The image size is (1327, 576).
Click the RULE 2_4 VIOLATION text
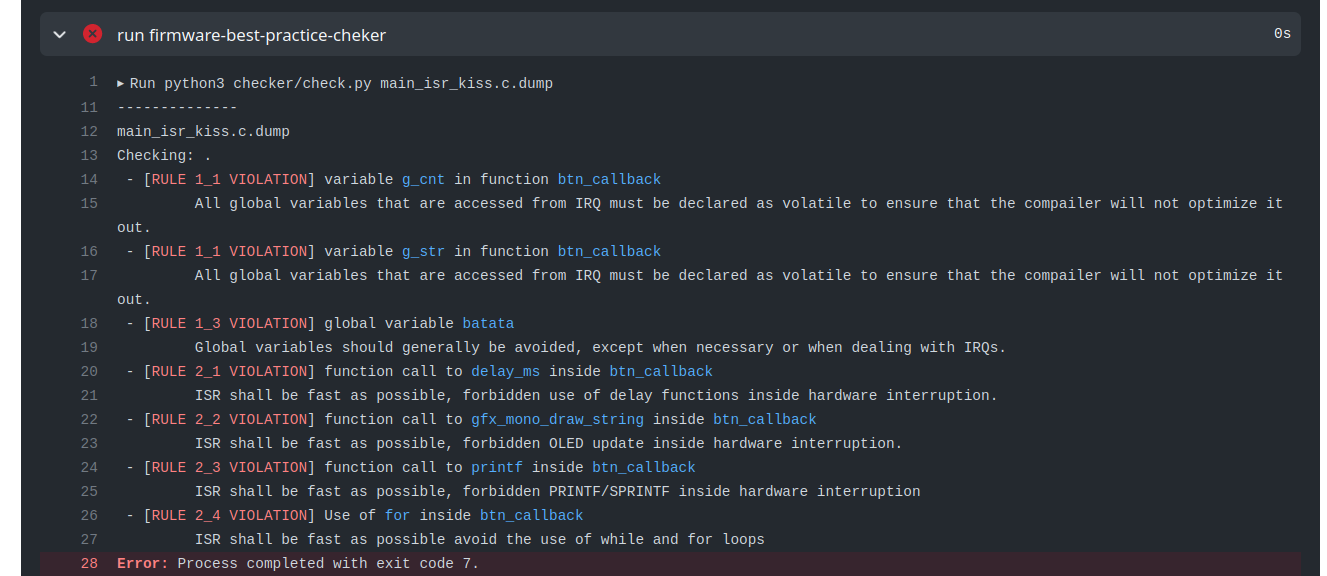point(229,515)
